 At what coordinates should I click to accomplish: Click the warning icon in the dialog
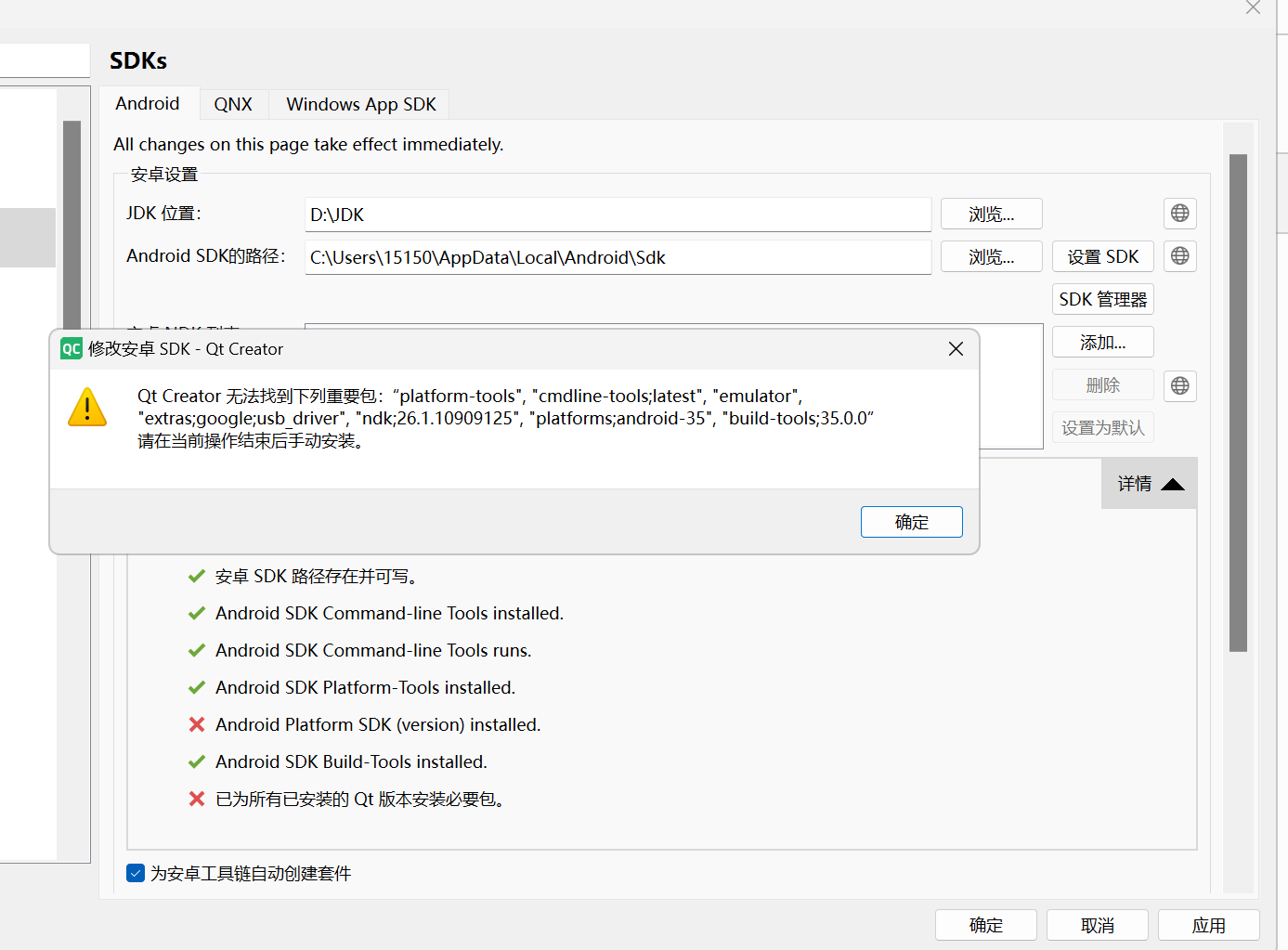point(87,408)
